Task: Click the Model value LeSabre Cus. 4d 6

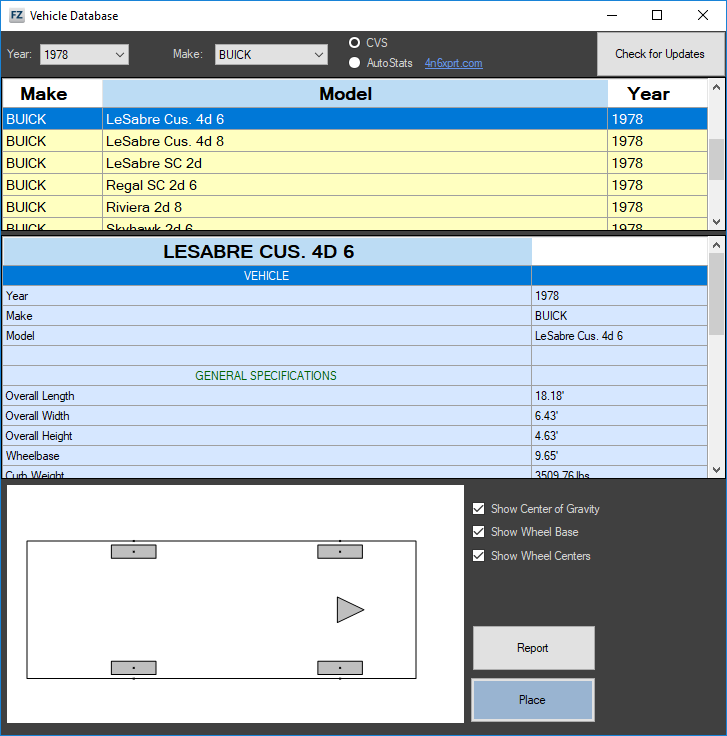Action: point(579,336)
